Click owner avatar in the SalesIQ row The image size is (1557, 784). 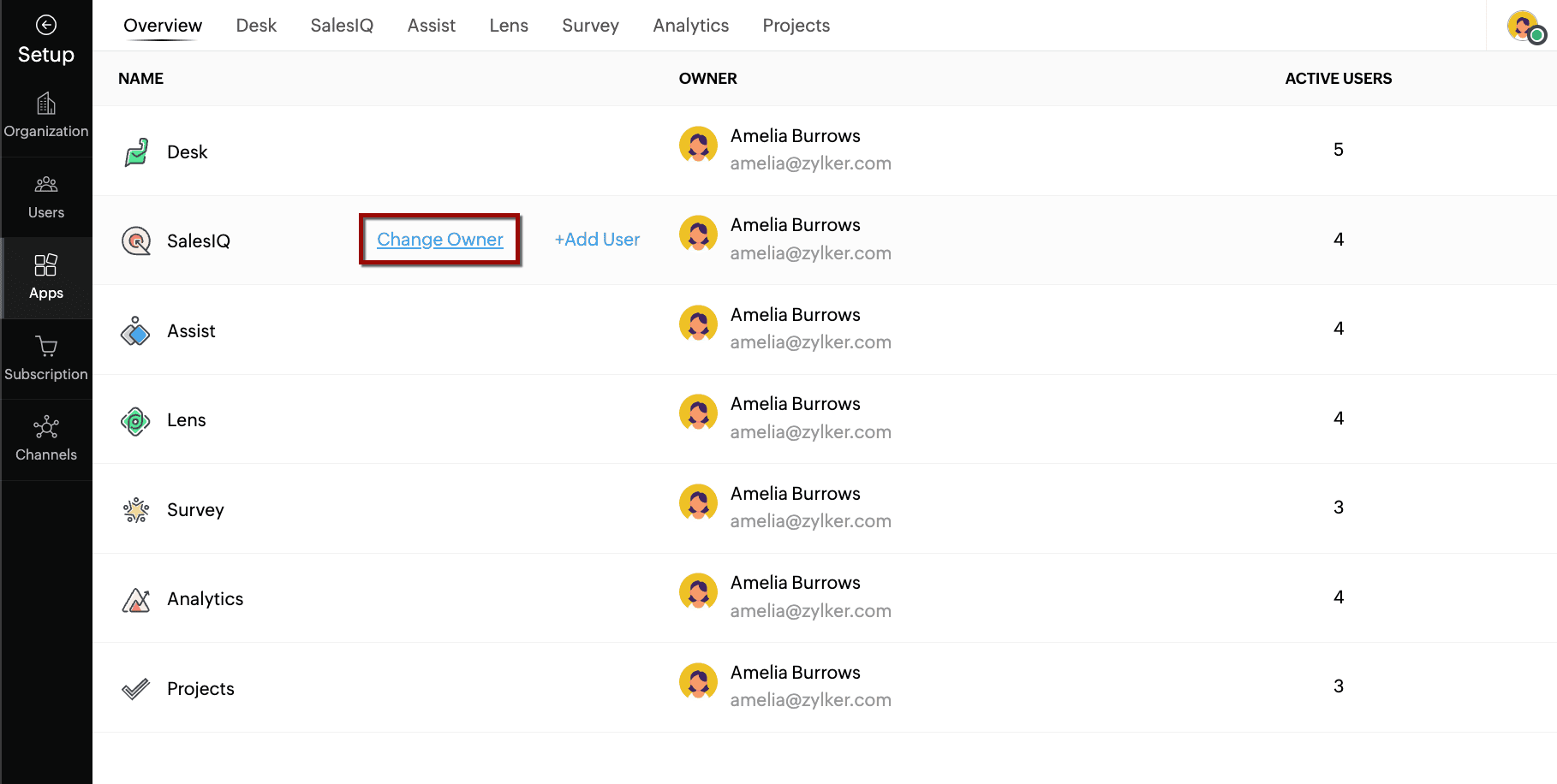point(698,234)
